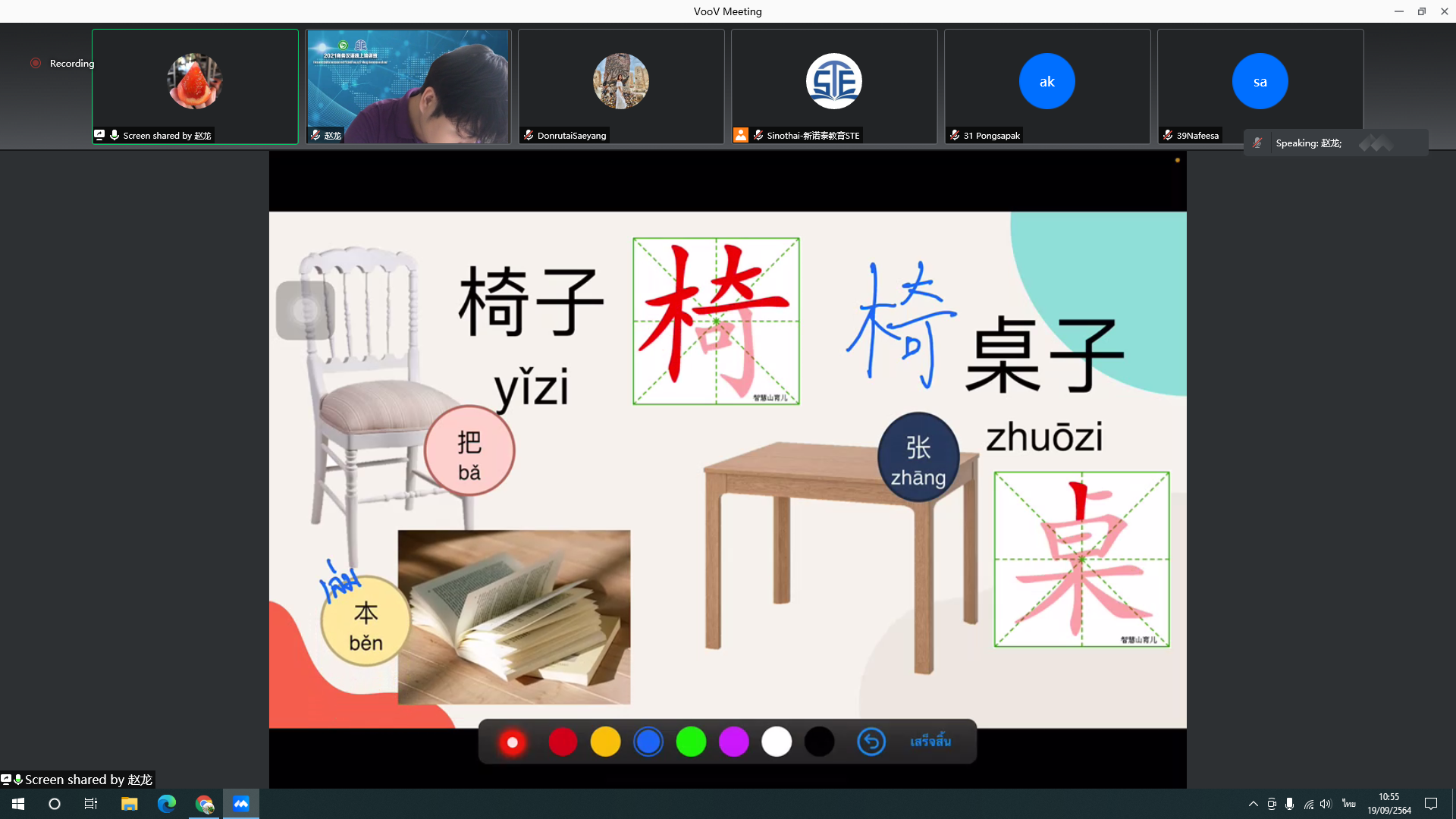Select 39Nafeesa participant tile
This screenshot has height=819, width=1456.
(1260, 86)
